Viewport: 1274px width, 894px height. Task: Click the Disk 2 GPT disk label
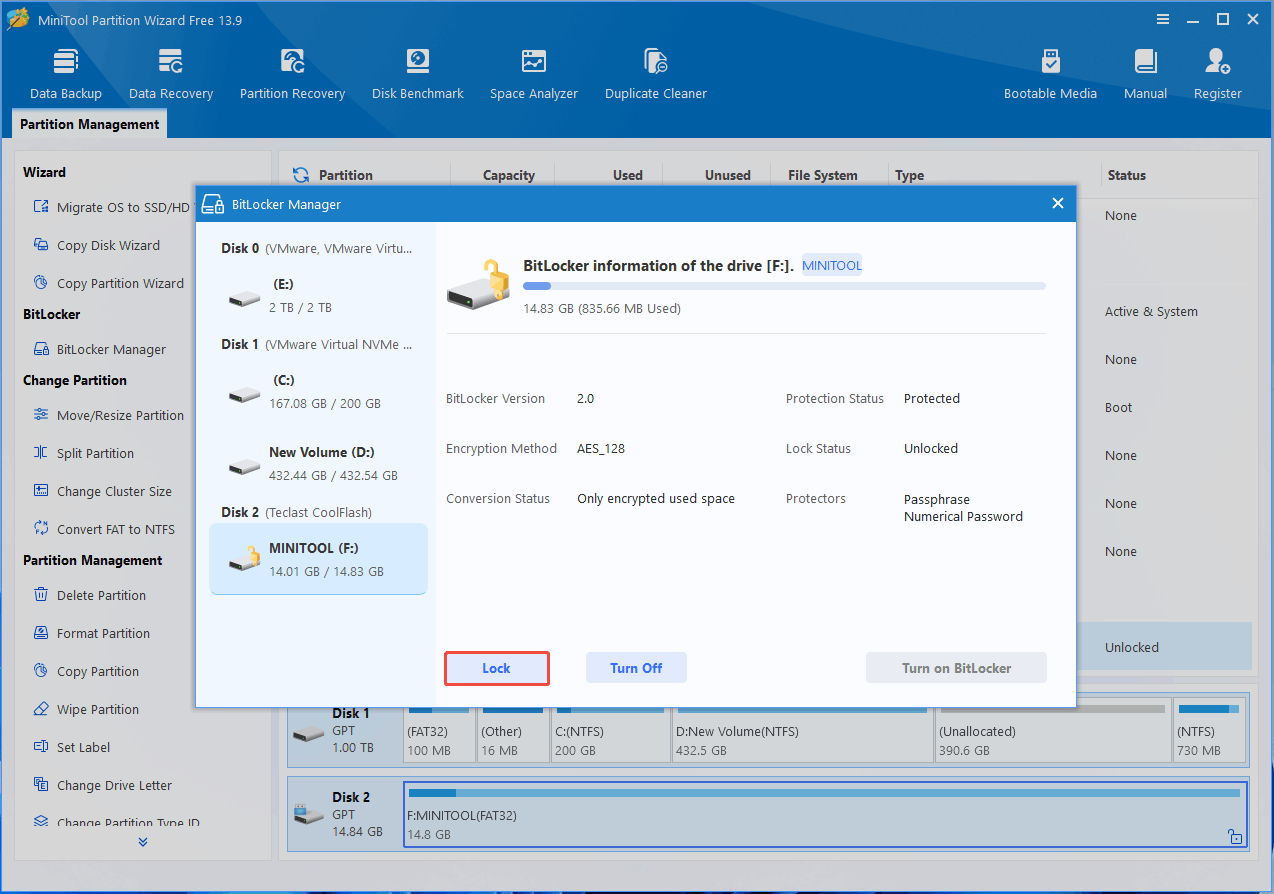click(345, 813)
